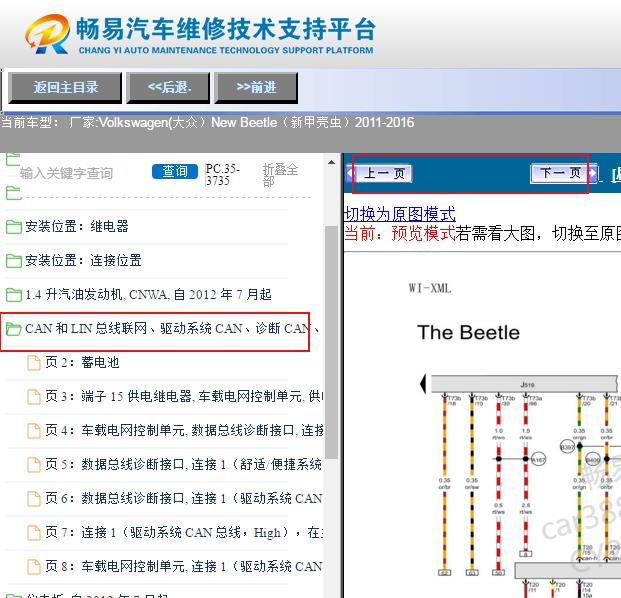This screenshot has width=621, height=598.
Task: Open 页 4：车载电网控制单元, 数据总线诊断接口
Action: 184,430
